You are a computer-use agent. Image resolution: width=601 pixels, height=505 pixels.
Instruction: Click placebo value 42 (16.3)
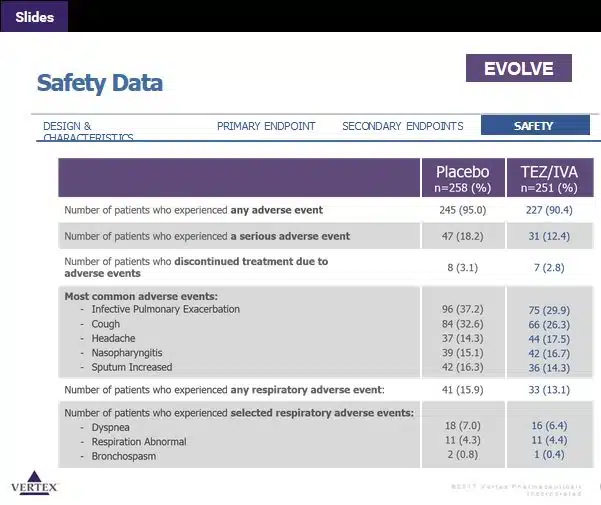pyautogui.click(x=462, y=367)
